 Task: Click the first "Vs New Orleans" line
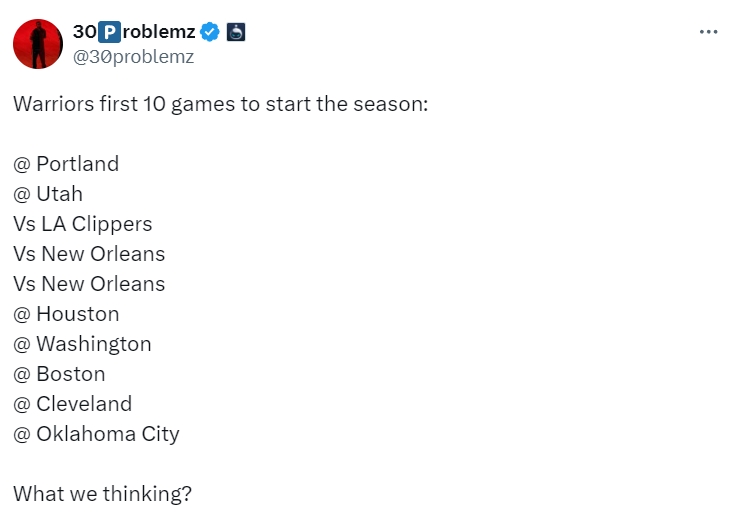[x=89, y=254]
